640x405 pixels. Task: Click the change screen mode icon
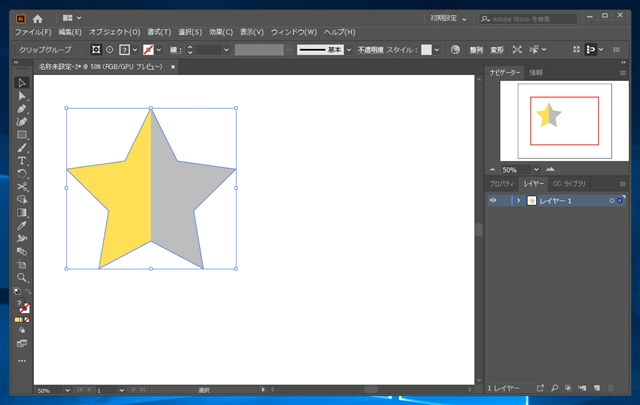click(22, 343)
